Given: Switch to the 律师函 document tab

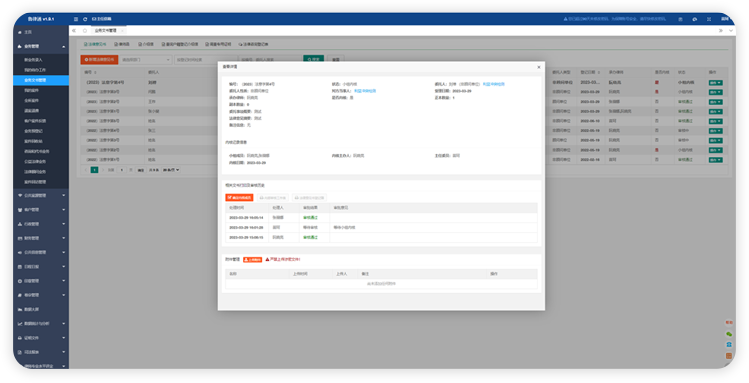Looking at the screenshot, I should (x=122, y=44).
